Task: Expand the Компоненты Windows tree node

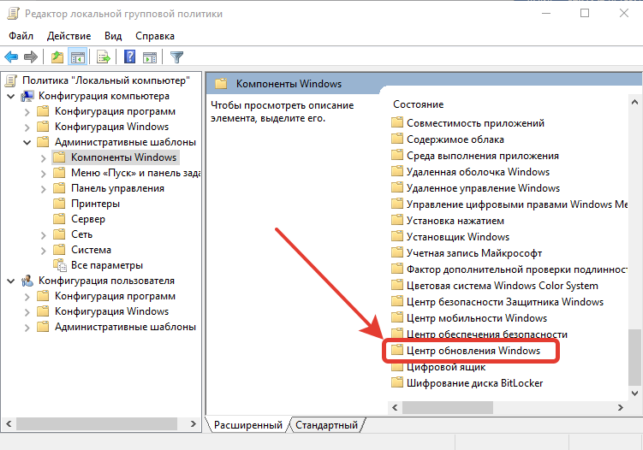Action: (43, 158)
